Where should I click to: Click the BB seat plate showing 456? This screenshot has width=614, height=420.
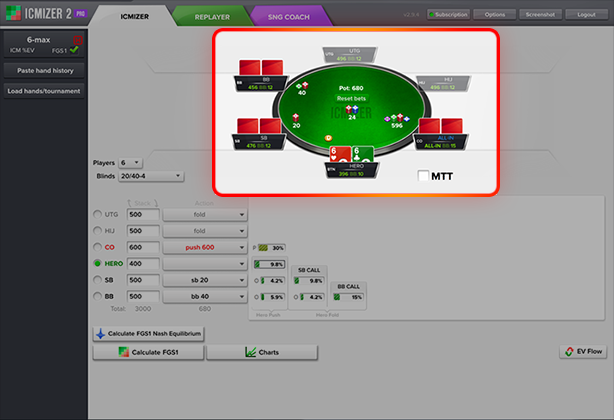(261, 83)
